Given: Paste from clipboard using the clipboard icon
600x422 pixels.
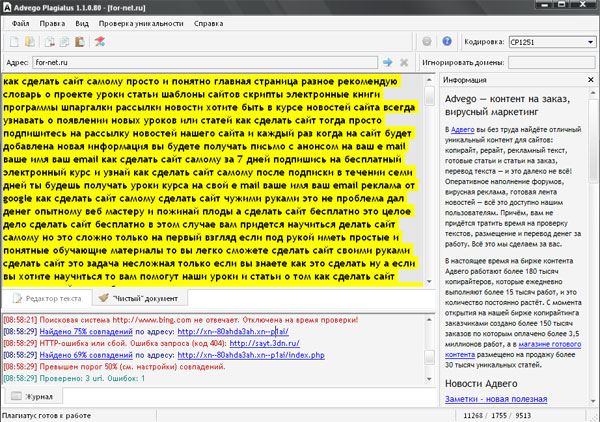Looking at the screenshot, I should pos(80,42).
